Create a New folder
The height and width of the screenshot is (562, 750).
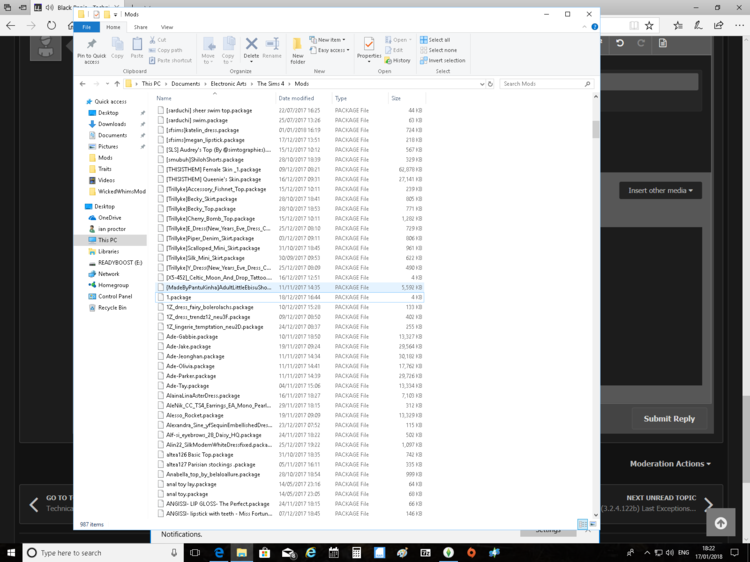298,51
